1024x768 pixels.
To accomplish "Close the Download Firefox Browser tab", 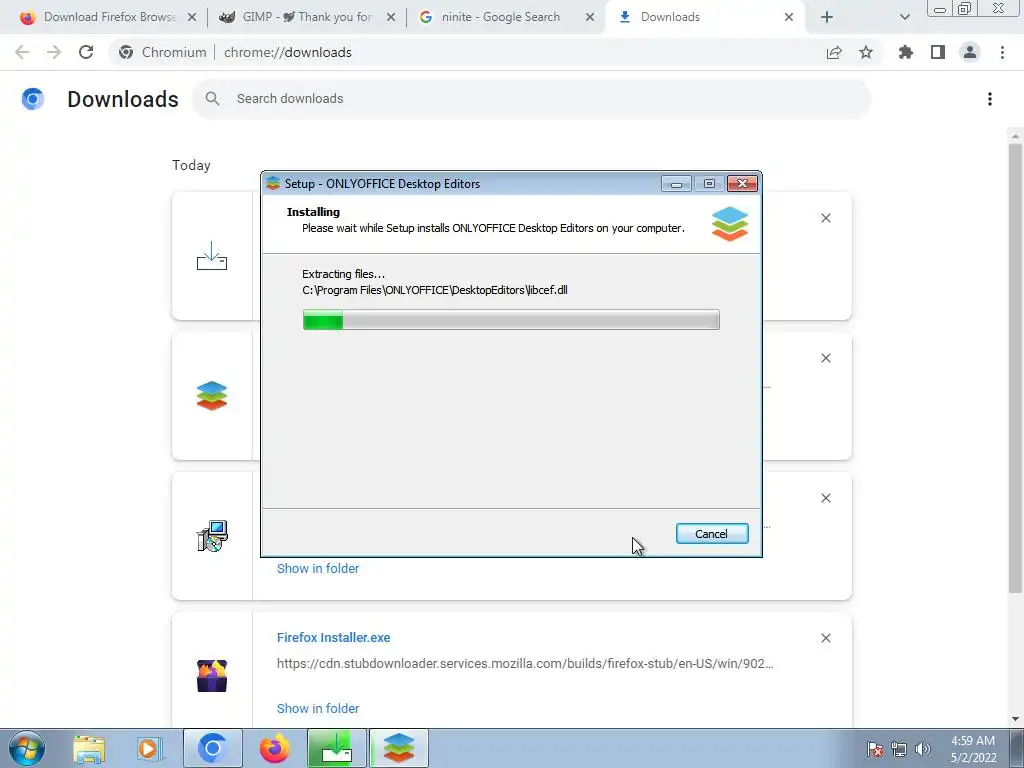I will tap(192, 18).
